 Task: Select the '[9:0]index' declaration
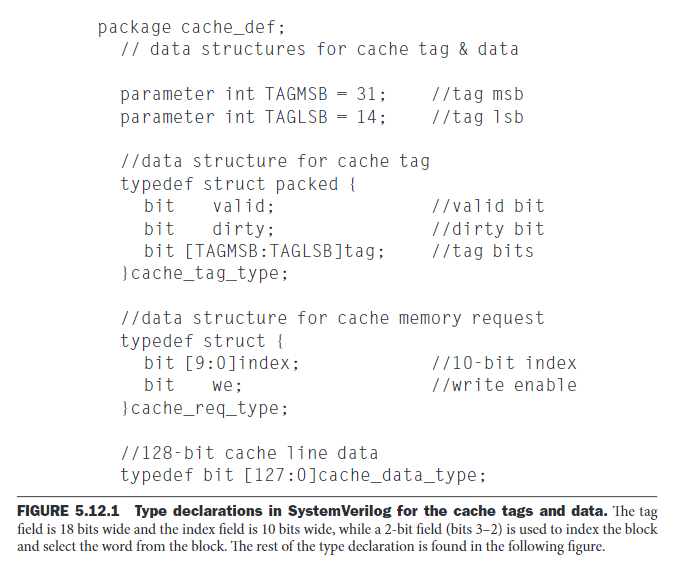click(x=237, y=363)
